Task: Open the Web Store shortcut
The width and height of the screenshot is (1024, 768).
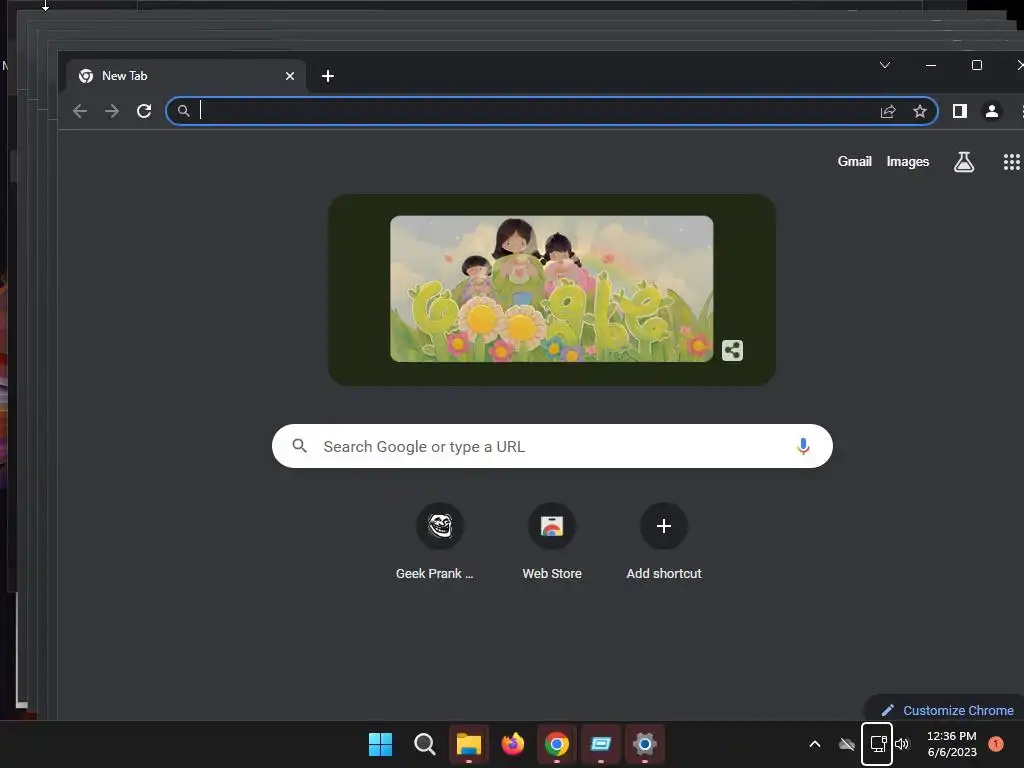Action: pos(552,541)
